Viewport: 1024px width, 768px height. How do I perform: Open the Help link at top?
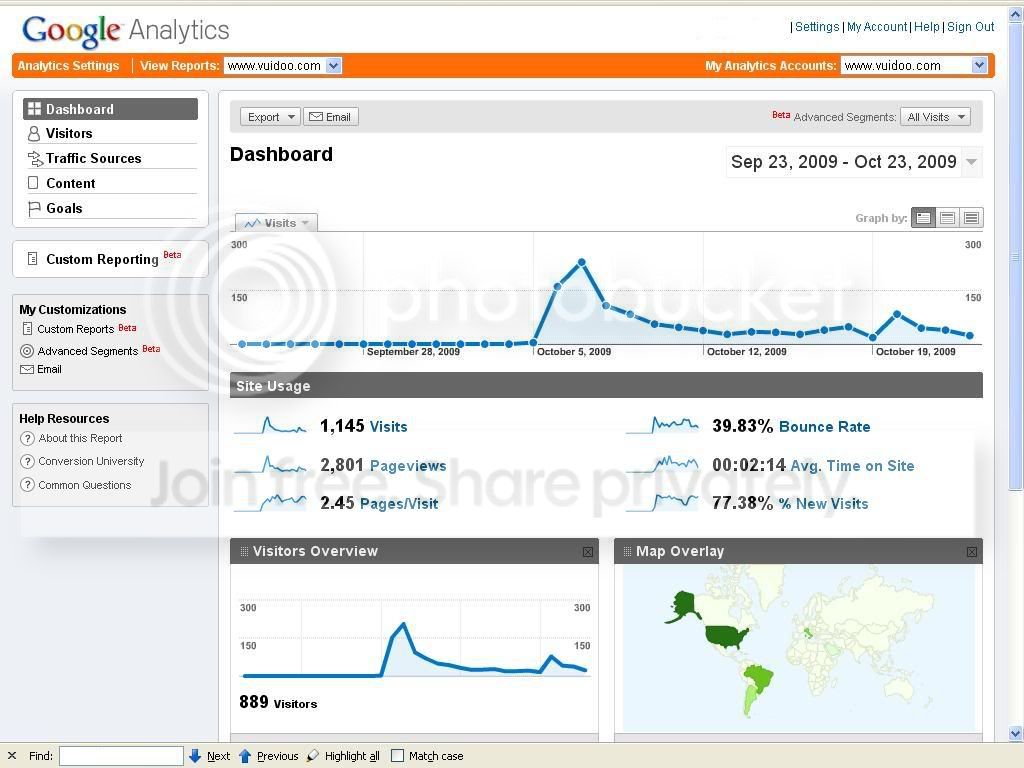(x=926, y=27)
